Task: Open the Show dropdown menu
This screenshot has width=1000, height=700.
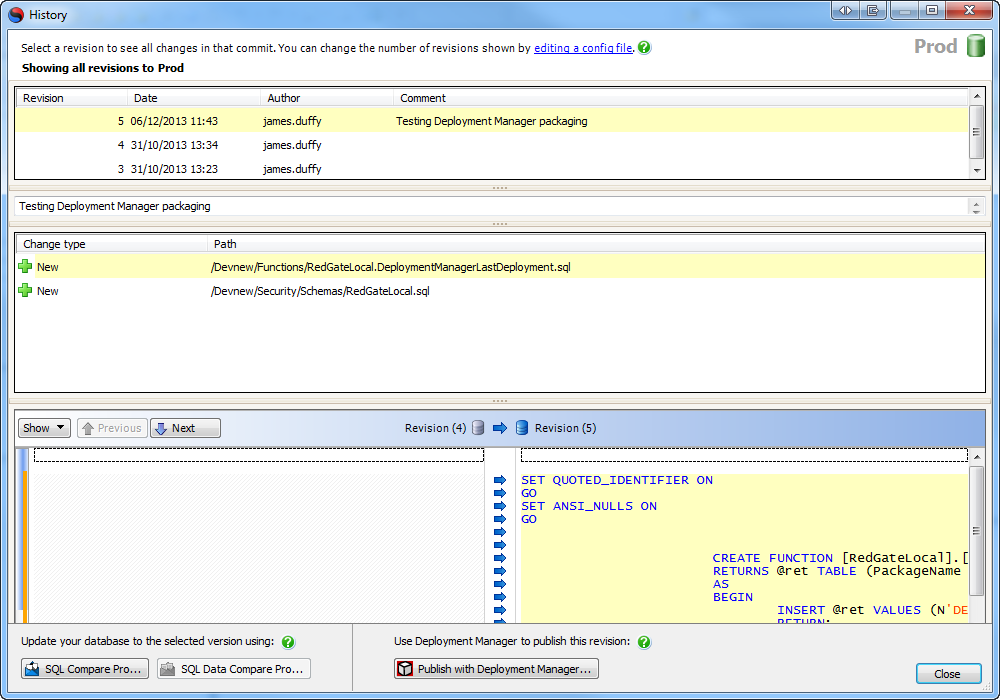Action: pos(44,428)
